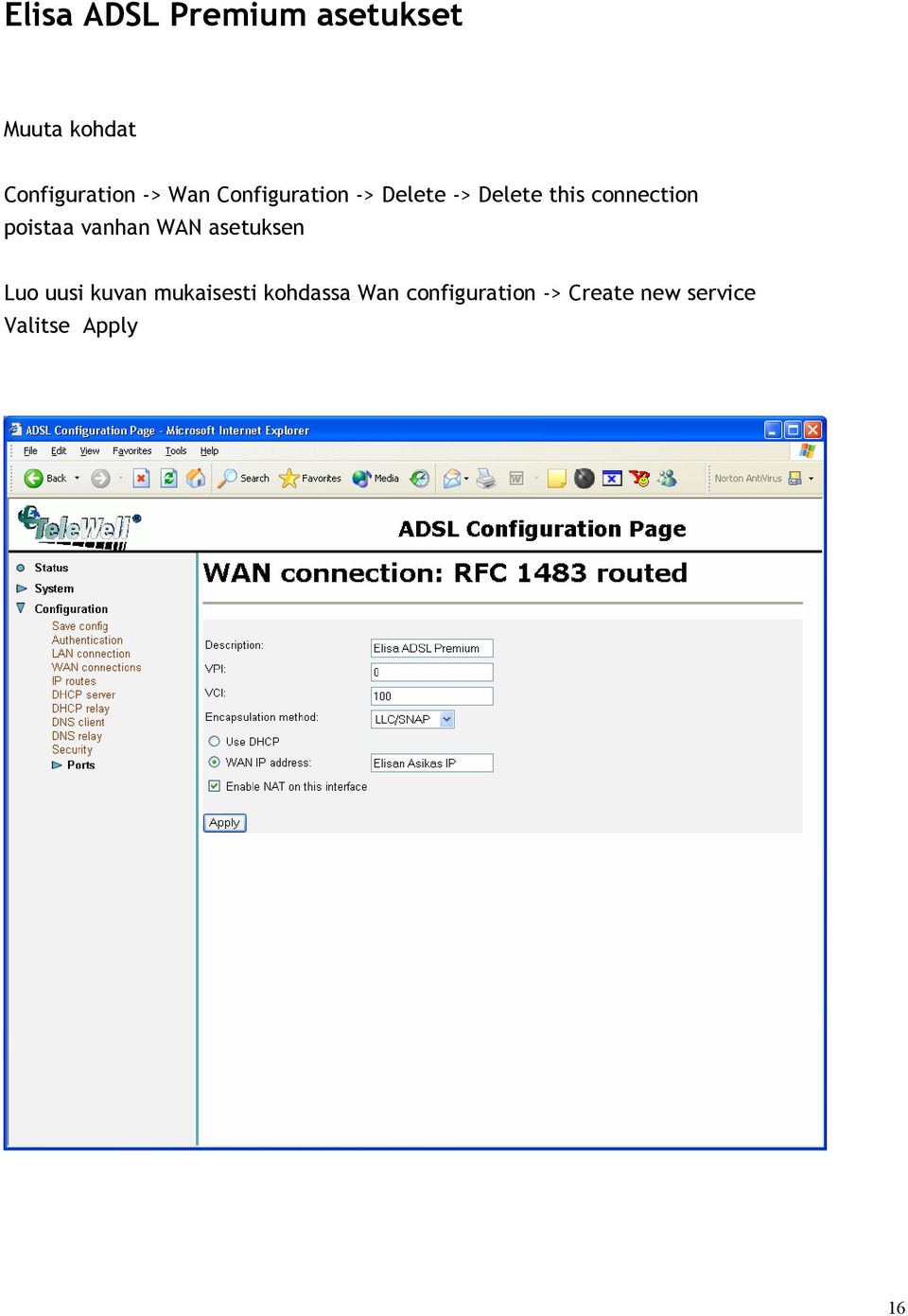The width and height of the screenshot is (908, 1316).
Task: Open the Norton AntiVirus dropdown arrow
Action: point(811,479)
